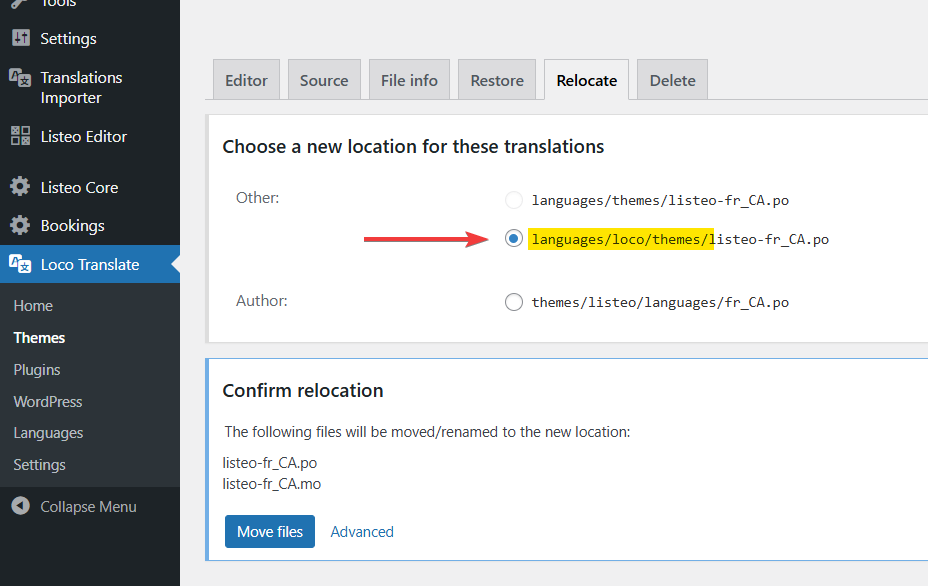Image resolution: width=928 pixels, height=586 pixels.
Task: Click the Loco Translate icon
Action: click(20, 264)
